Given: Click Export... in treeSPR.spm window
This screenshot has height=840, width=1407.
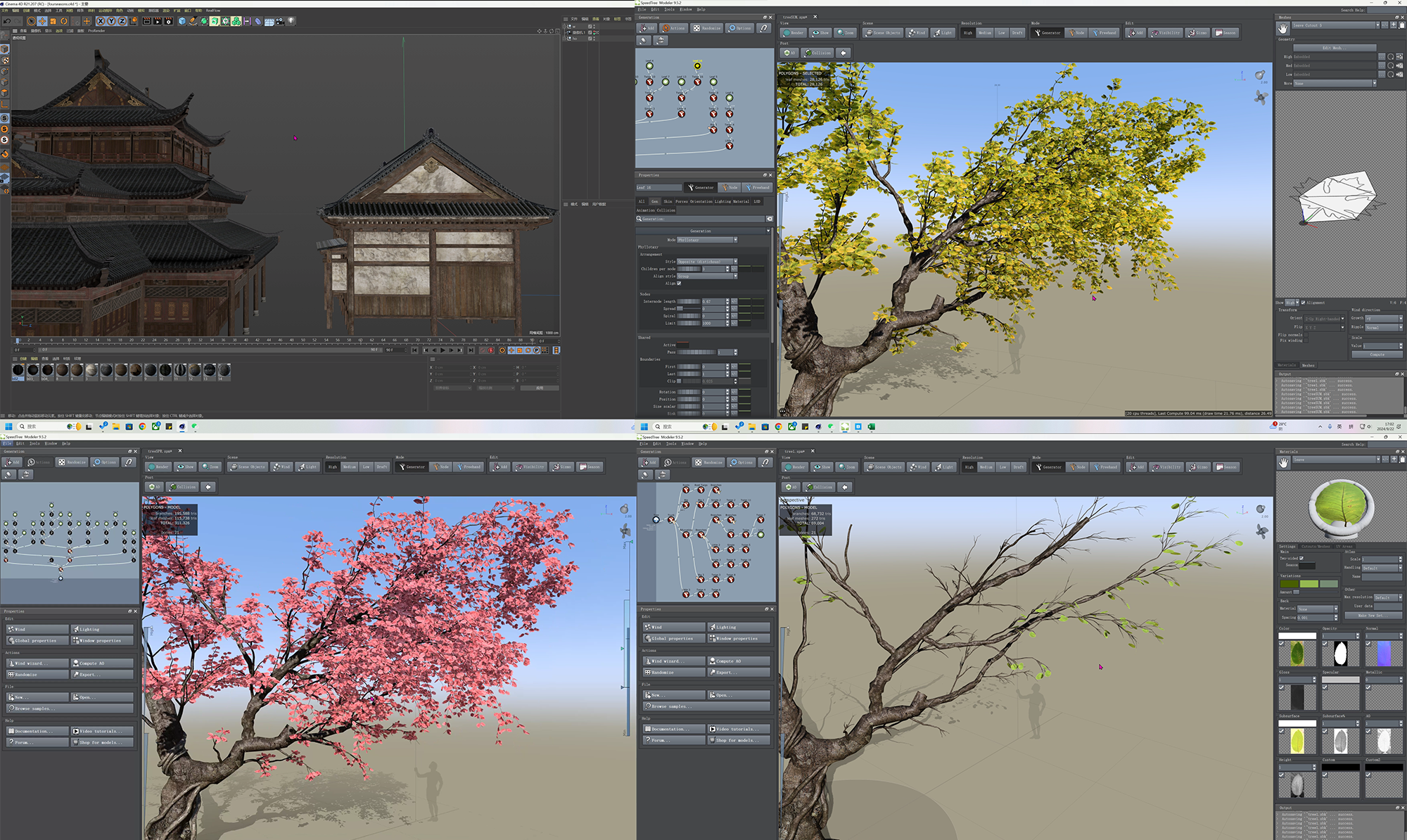Looking at the screenshot, I should pyautogui.click(x=101, y=674).
